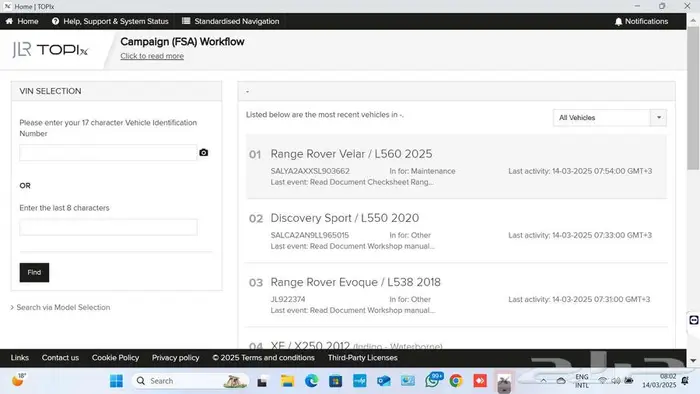Go to the Home page icon
The image size is (700, 394).
[9, 21]
